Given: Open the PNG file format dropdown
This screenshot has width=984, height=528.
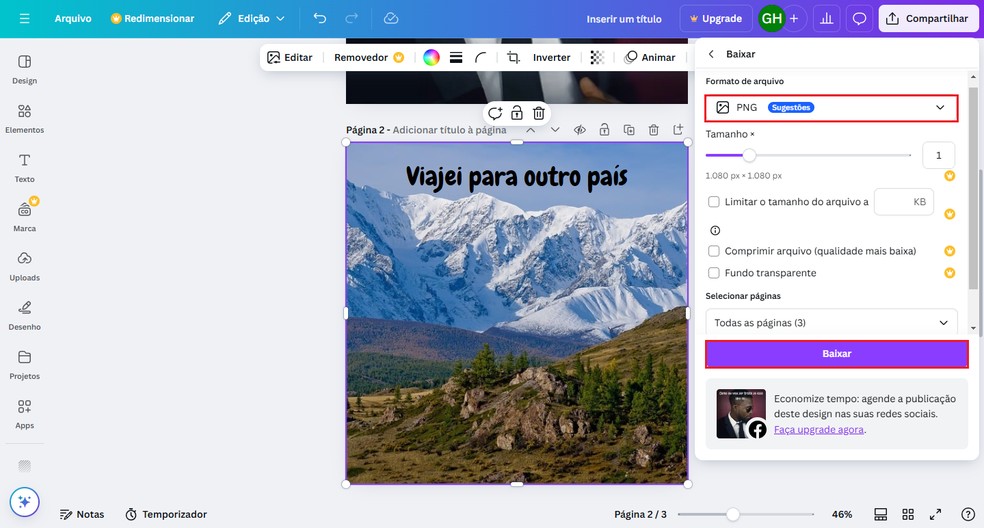Looking at the screenshot, I should tap(832, 108).
